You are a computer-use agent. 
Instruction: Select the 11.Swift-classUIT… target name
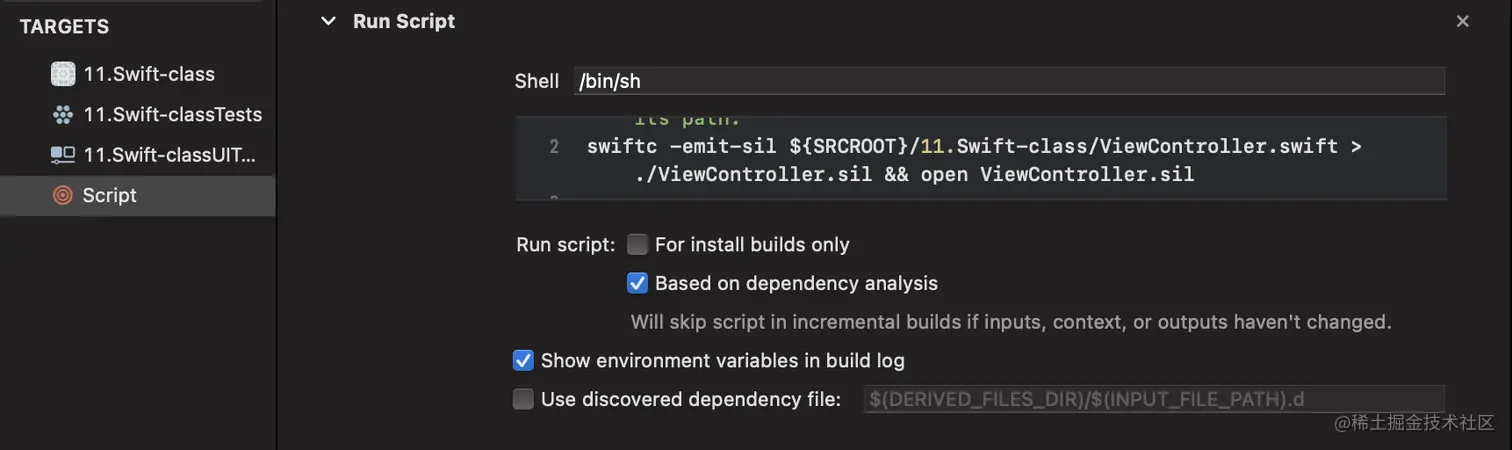coord(170,155)
